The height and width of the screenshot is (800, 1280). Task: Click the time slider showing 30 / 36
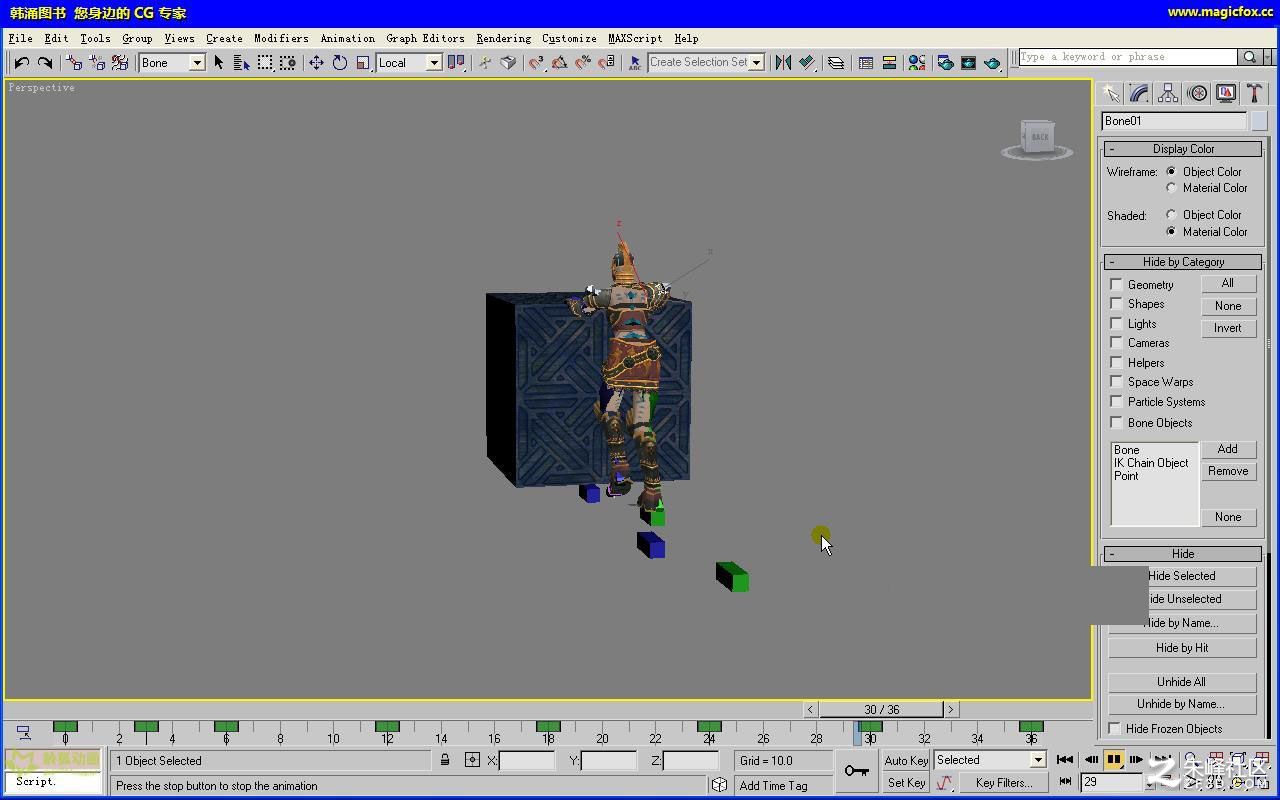[x=881, y=709]
